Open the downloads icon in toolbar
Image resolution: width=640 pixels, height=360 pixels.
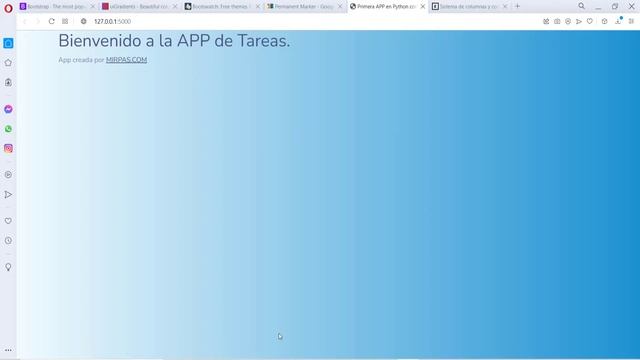coord(618,21)
